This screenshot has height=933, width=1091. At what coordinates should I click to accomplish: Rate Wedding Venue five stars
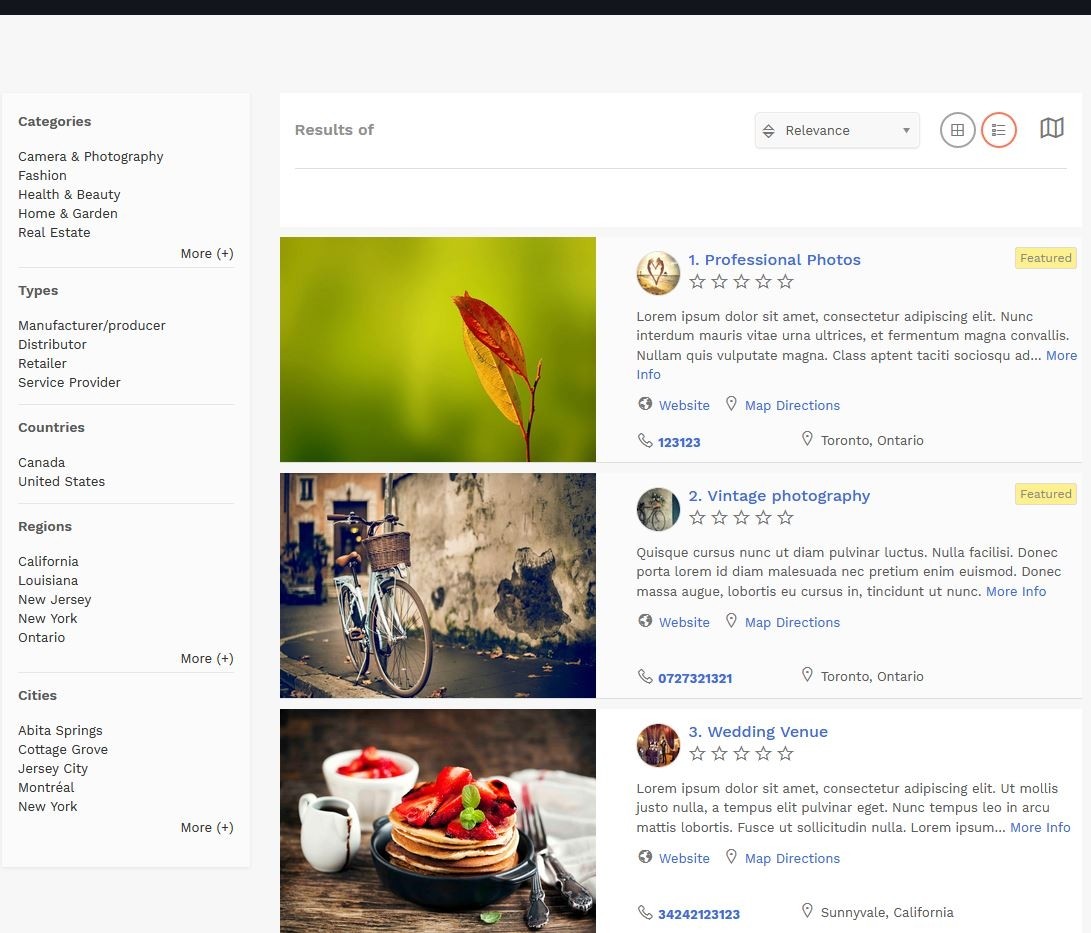coord(786,753)
